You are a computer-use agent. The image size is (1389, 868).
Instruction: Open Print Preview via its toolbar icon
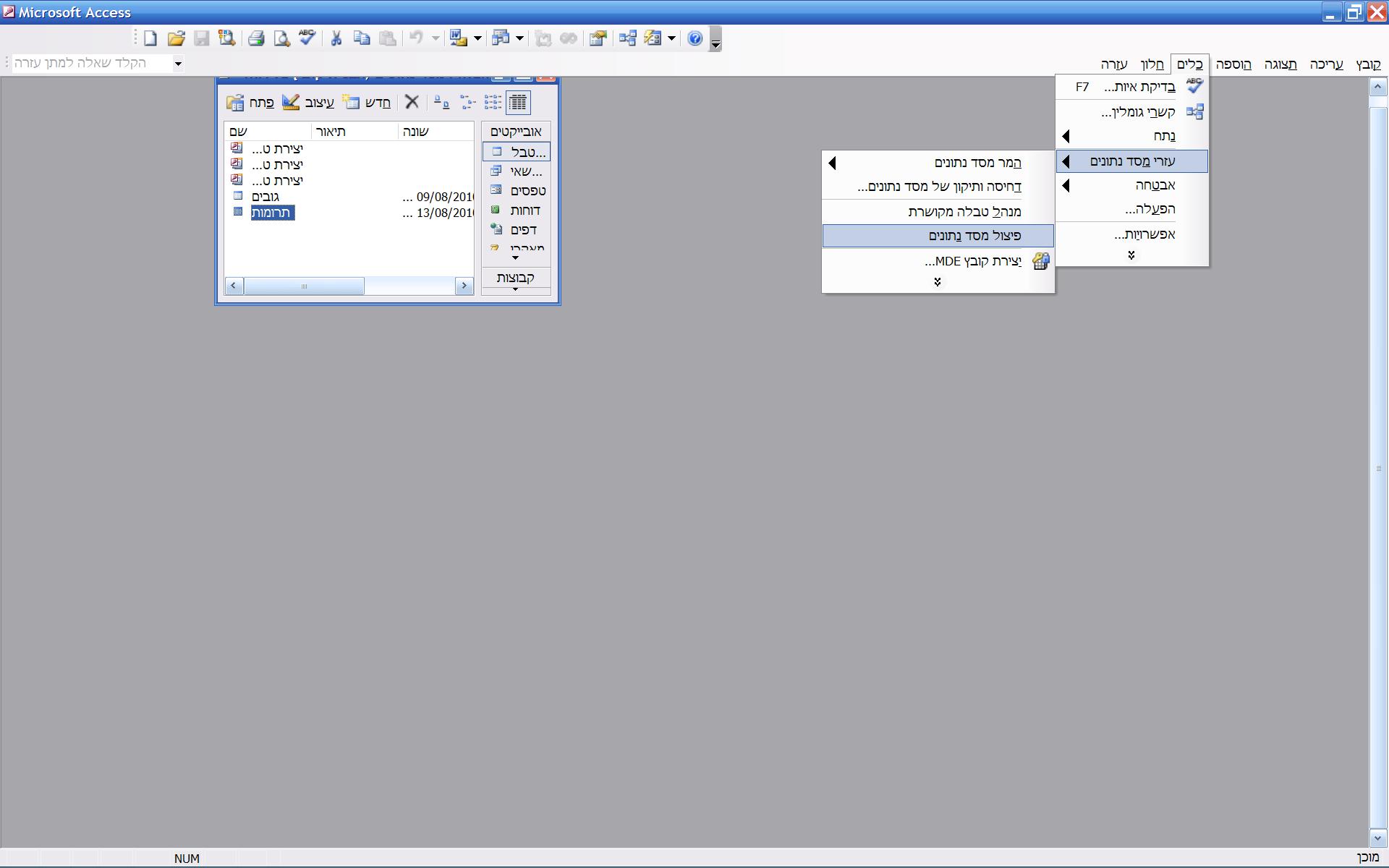click(281, 38)
